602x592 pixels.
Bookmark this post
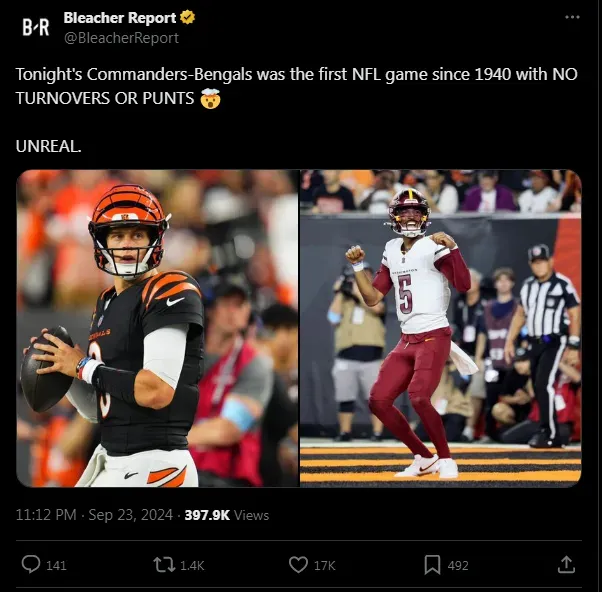432,565
